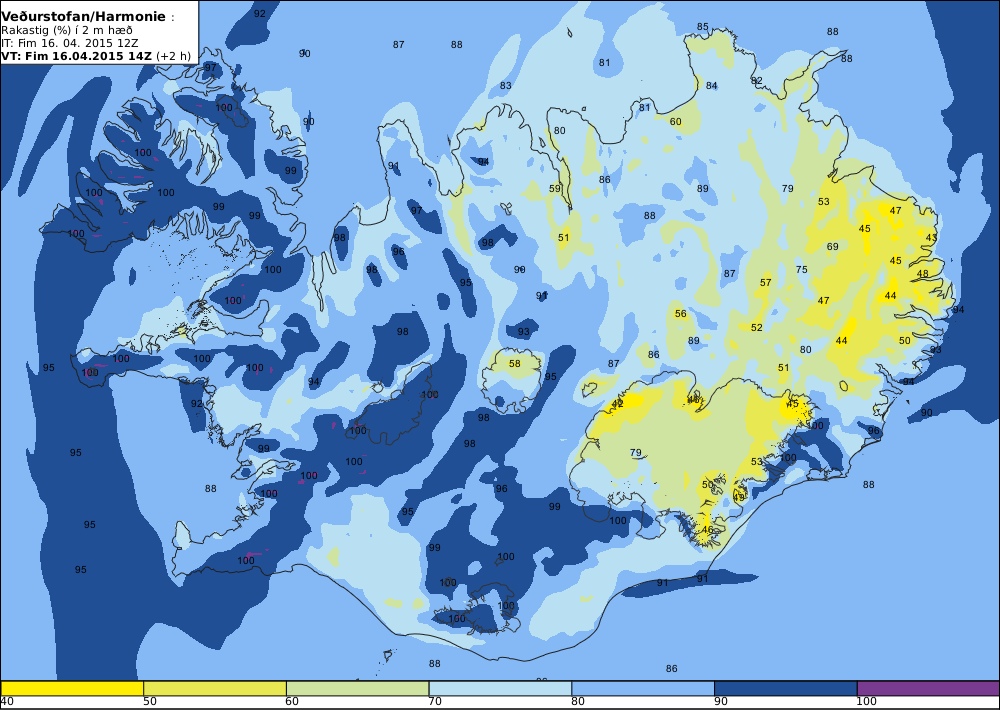Click the purple 100+ legend swatch

click(928, 688)
